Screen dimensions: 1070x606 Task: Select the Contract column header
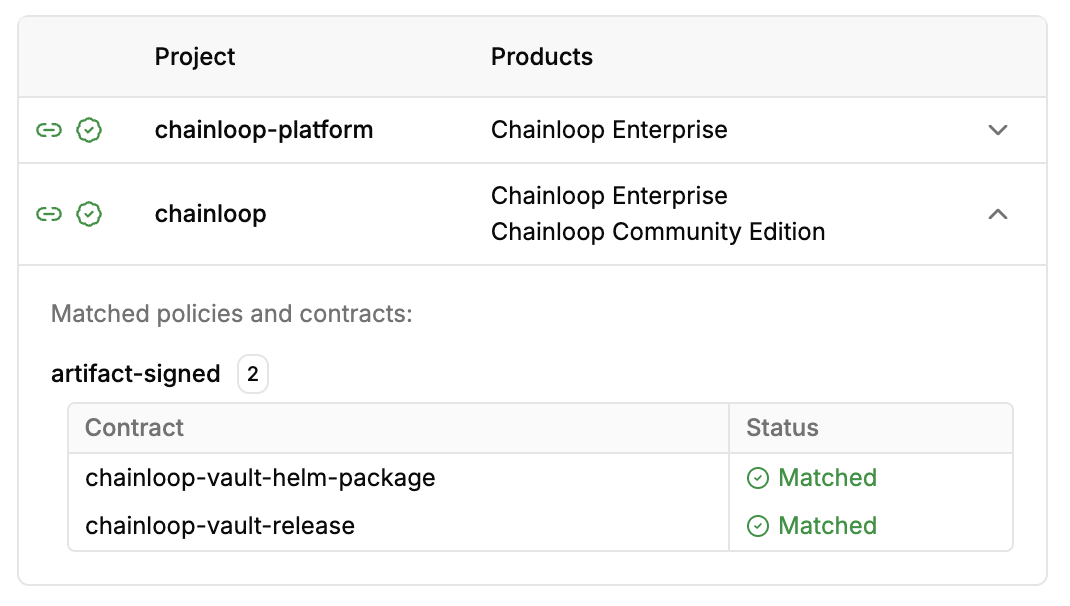pyautogui.click(x=135, y=427)
